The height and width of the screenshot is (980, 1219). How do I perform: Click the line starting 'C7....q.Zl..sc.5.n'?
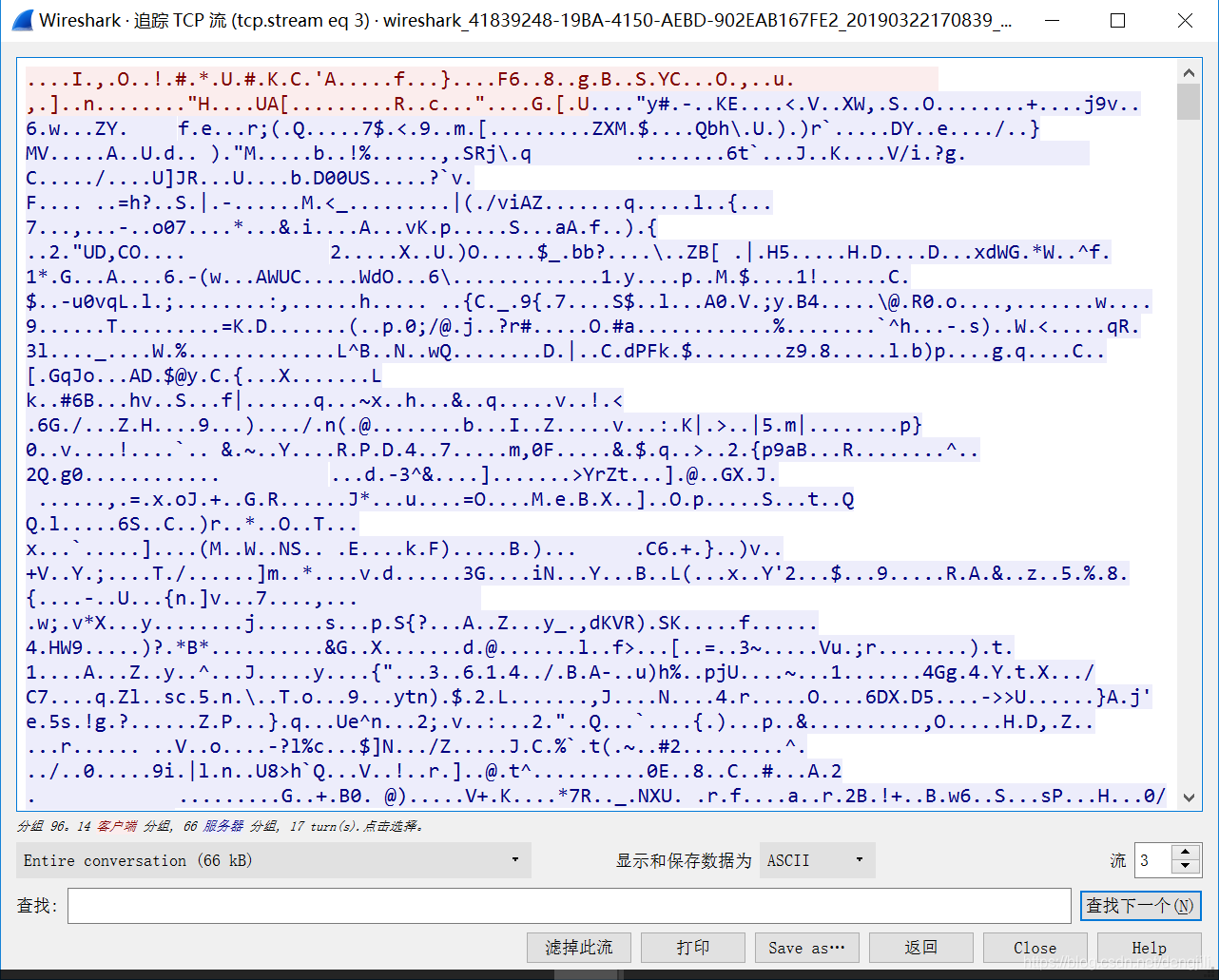click(x=588, y=697)
